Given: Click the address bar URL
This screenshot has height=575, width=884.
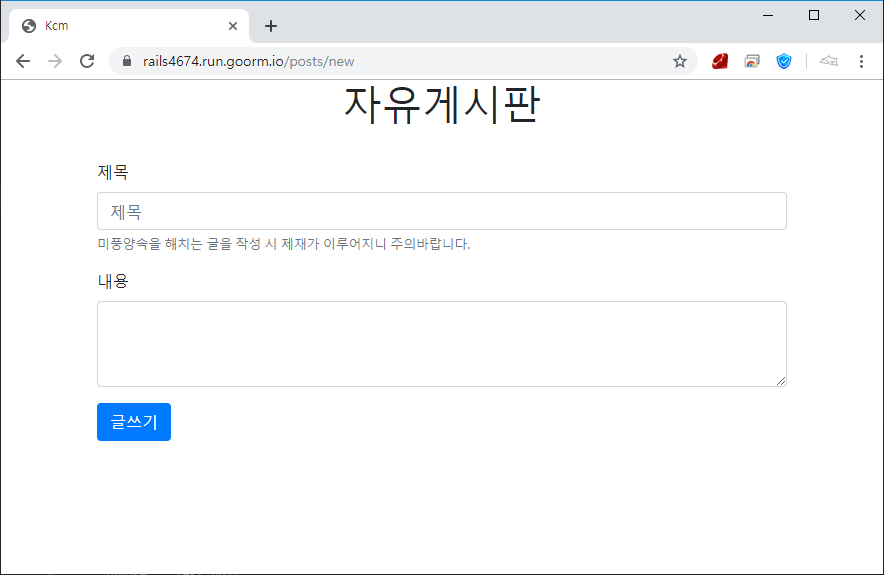Looking at the screenshot, I should click(x=248, y=61).
